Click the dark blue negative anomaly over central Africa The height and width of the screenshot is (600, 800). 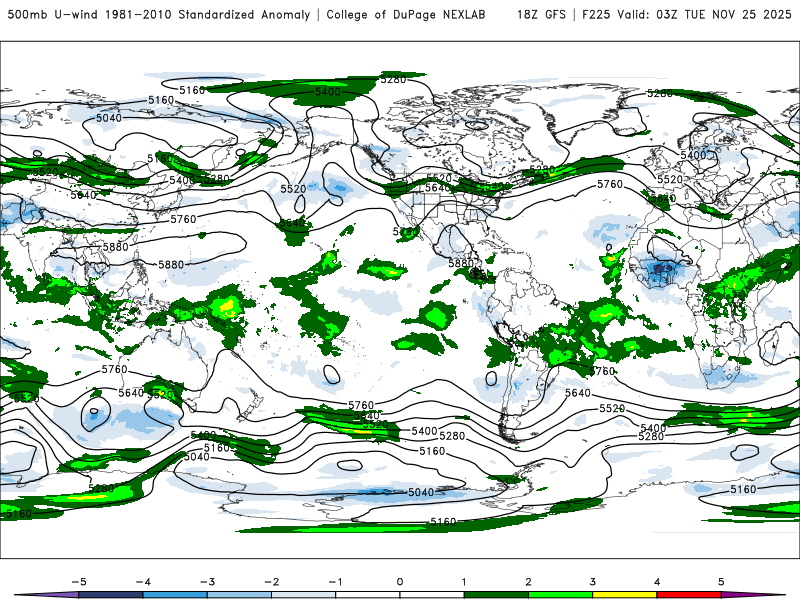(x=660, y=268)
